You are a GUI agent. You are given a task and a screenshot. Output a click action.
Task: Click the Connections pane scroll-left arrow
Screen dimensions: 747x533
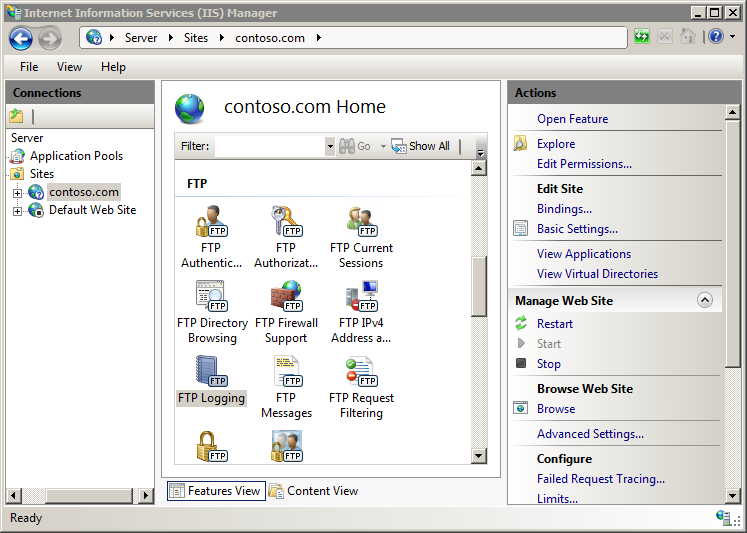[13, 495]
